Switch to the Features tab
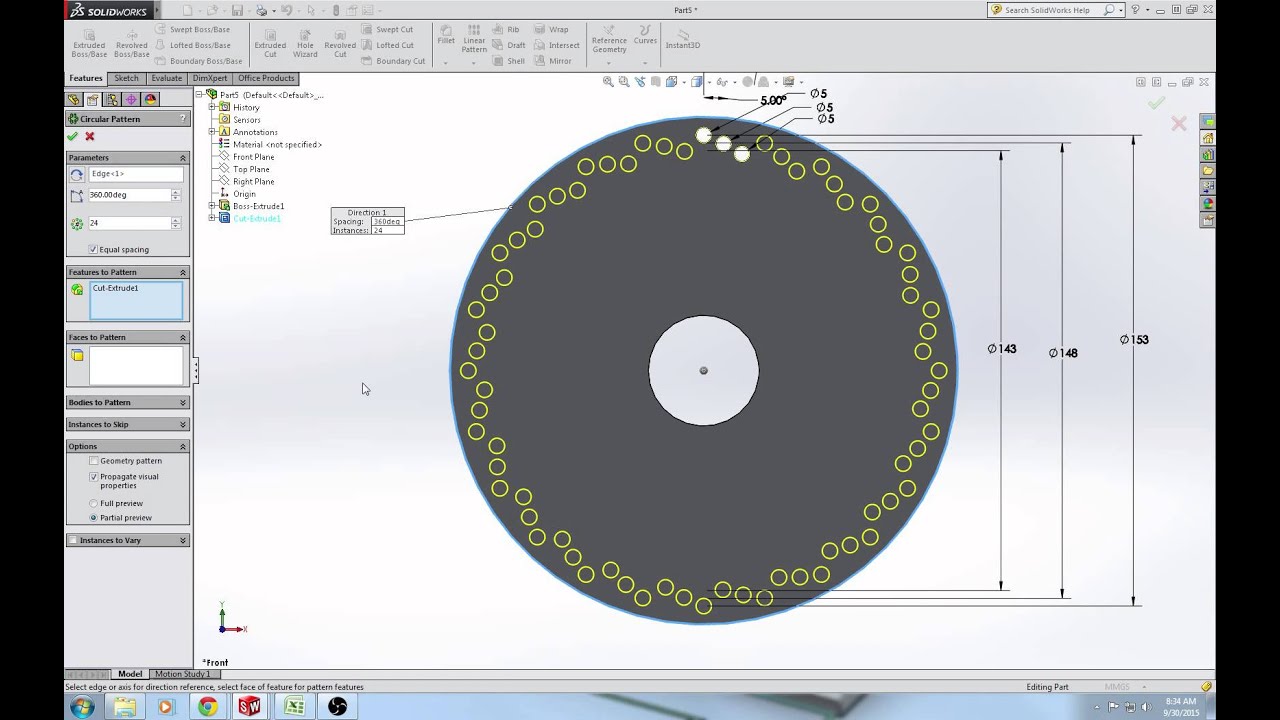The height and width of the screenshot is (720, 1280). 86,78
